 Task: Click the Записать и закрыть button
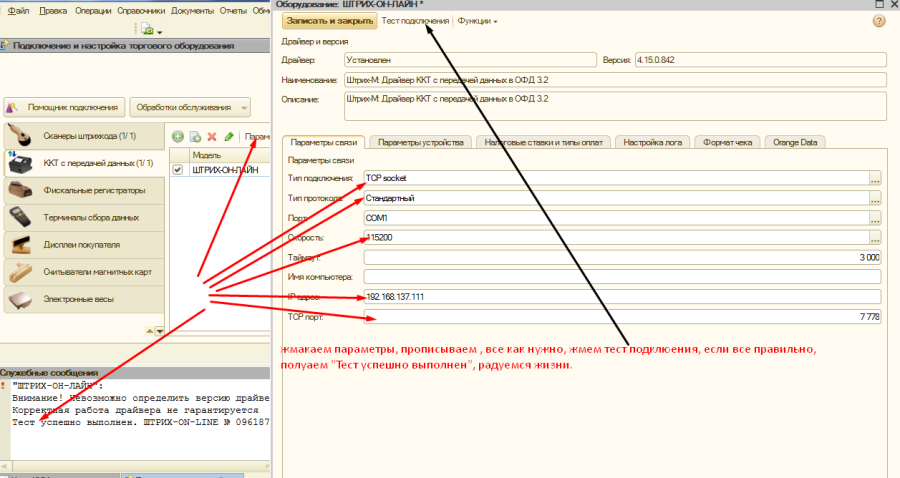(329, 21)
